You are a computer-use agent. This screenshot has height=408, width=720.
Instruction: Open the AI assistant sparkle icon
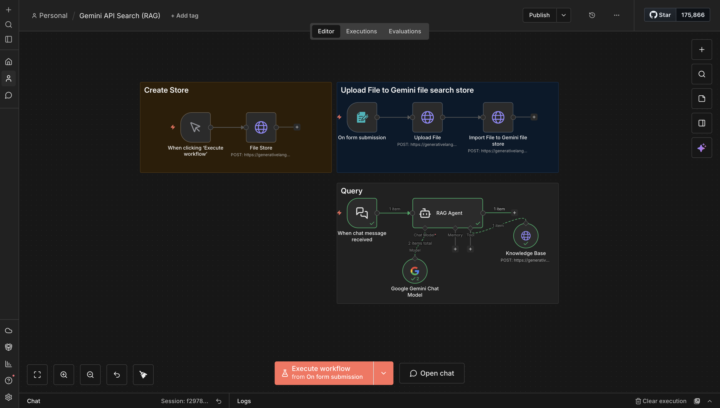pyautogui.click(x=701, y=148)
